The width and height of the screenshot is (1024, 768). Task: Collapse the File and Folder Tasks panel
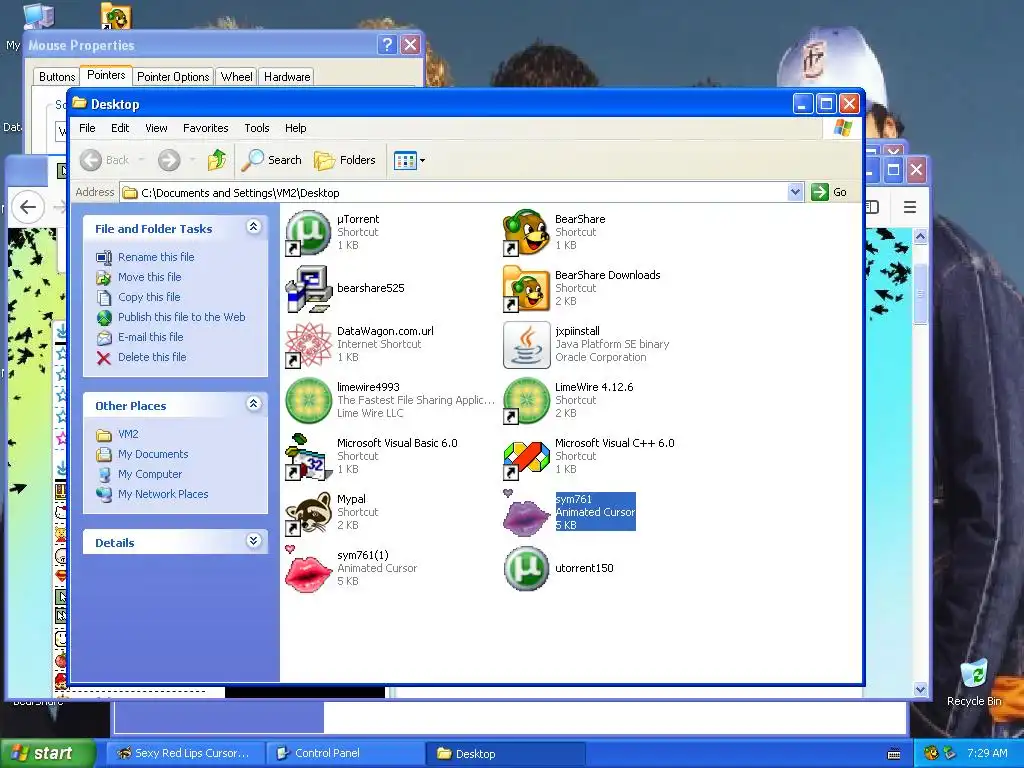click(x=253, y=227)
